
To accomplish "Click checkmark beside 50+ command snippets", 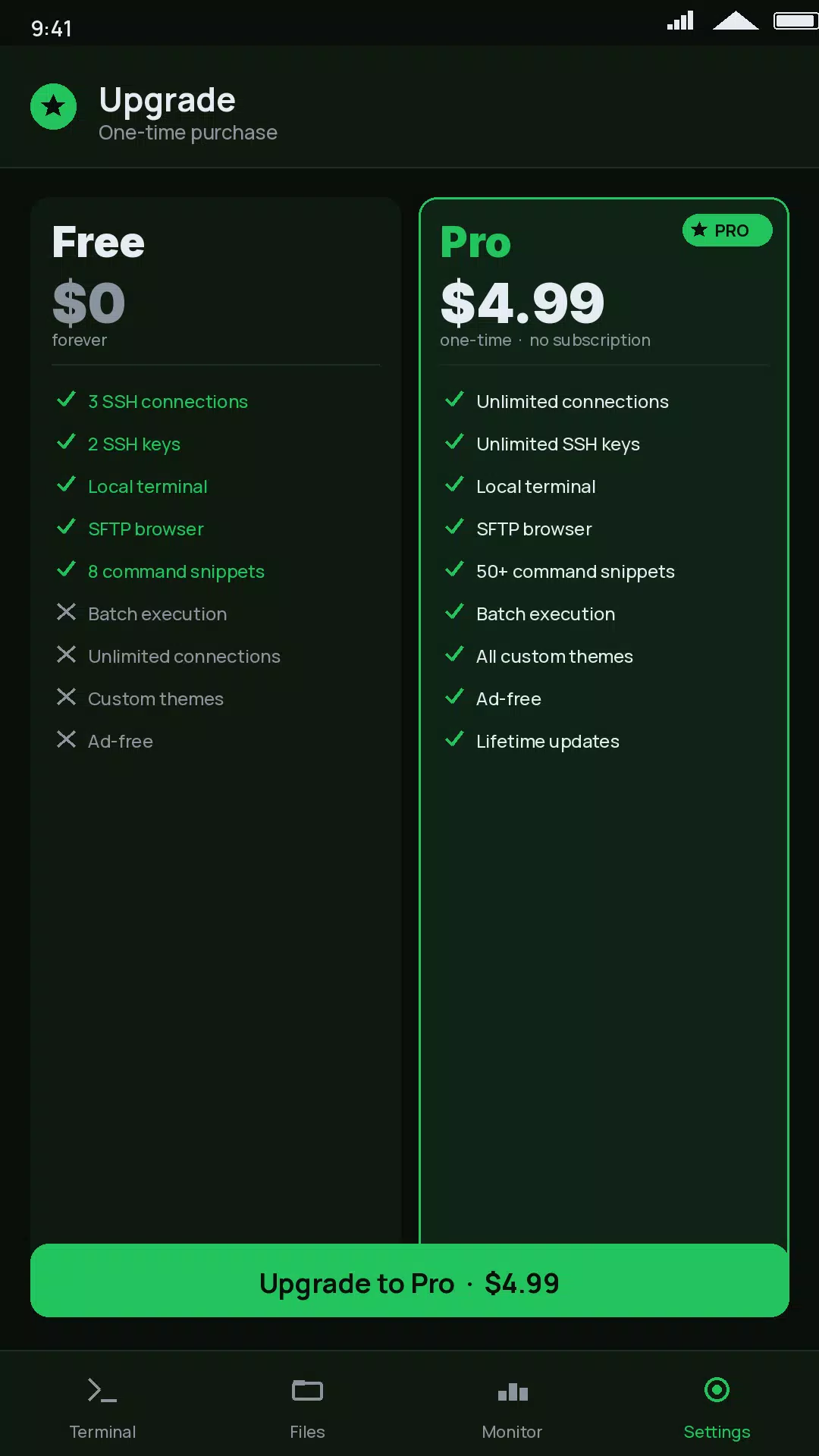I will [455, 569].
